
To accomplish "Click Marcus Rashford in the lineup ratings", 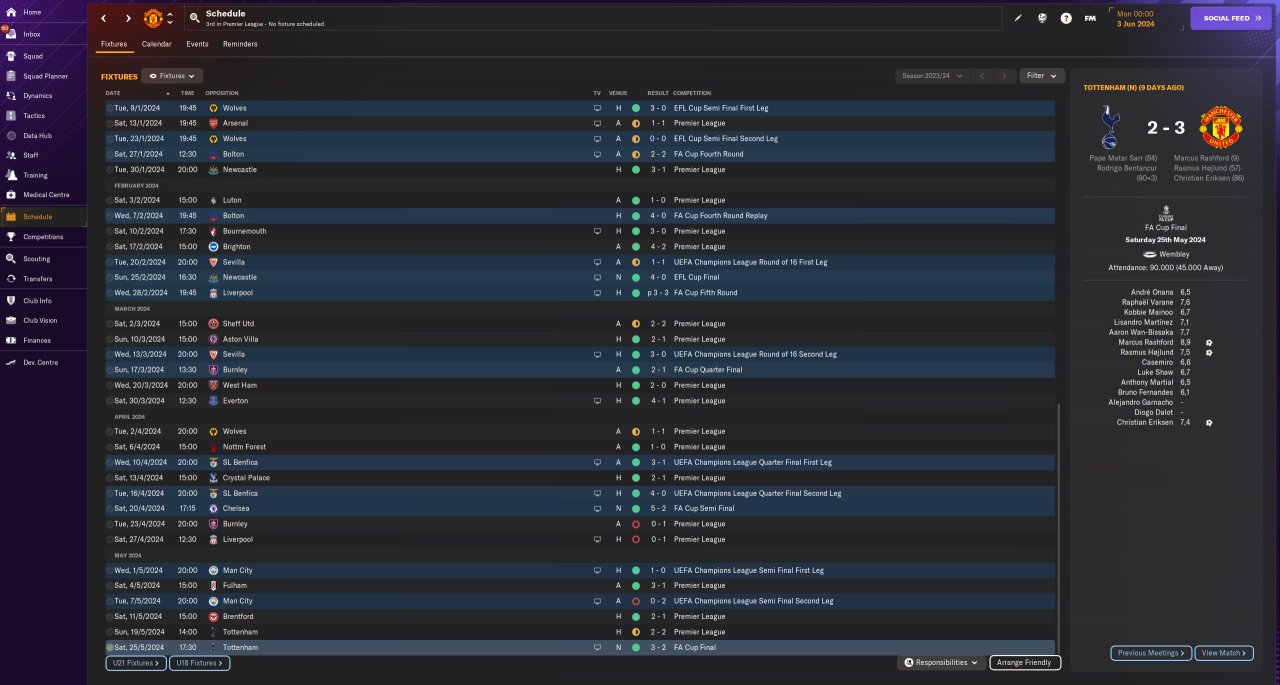I will pyautogui.click(x=1145, y=342).
